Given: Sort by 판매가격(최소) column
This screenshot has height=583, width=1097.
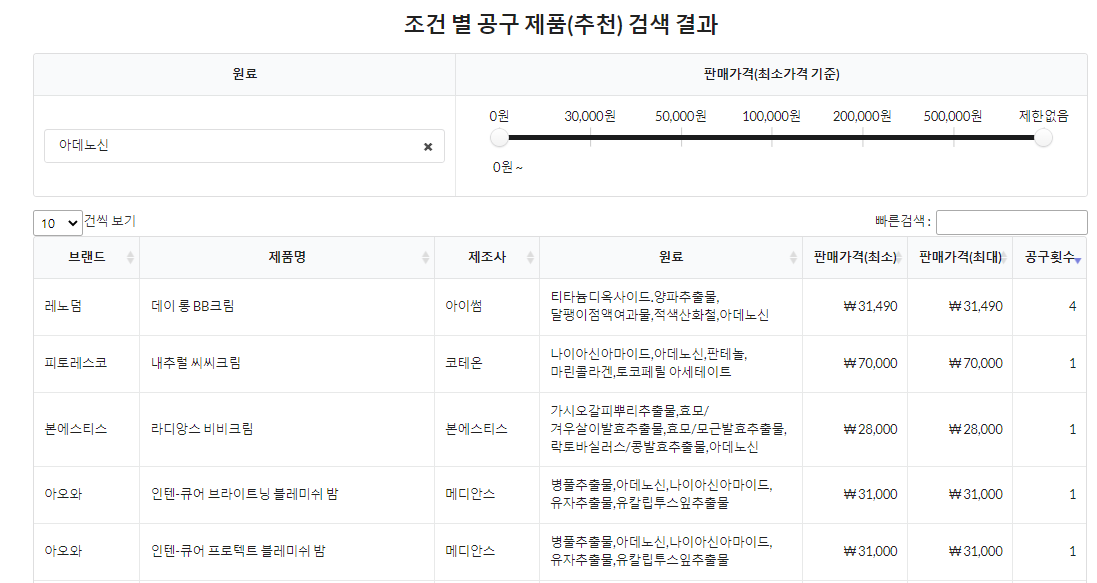Looking at the screenshot, I should (x=855, y=258).
